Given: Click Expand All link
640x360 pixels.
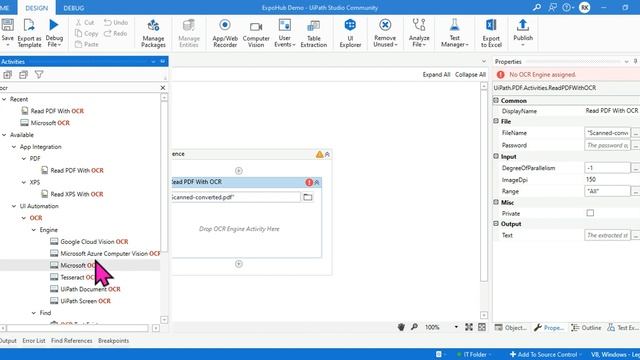Looking at the screenshot, I should [x=436, y=75].
